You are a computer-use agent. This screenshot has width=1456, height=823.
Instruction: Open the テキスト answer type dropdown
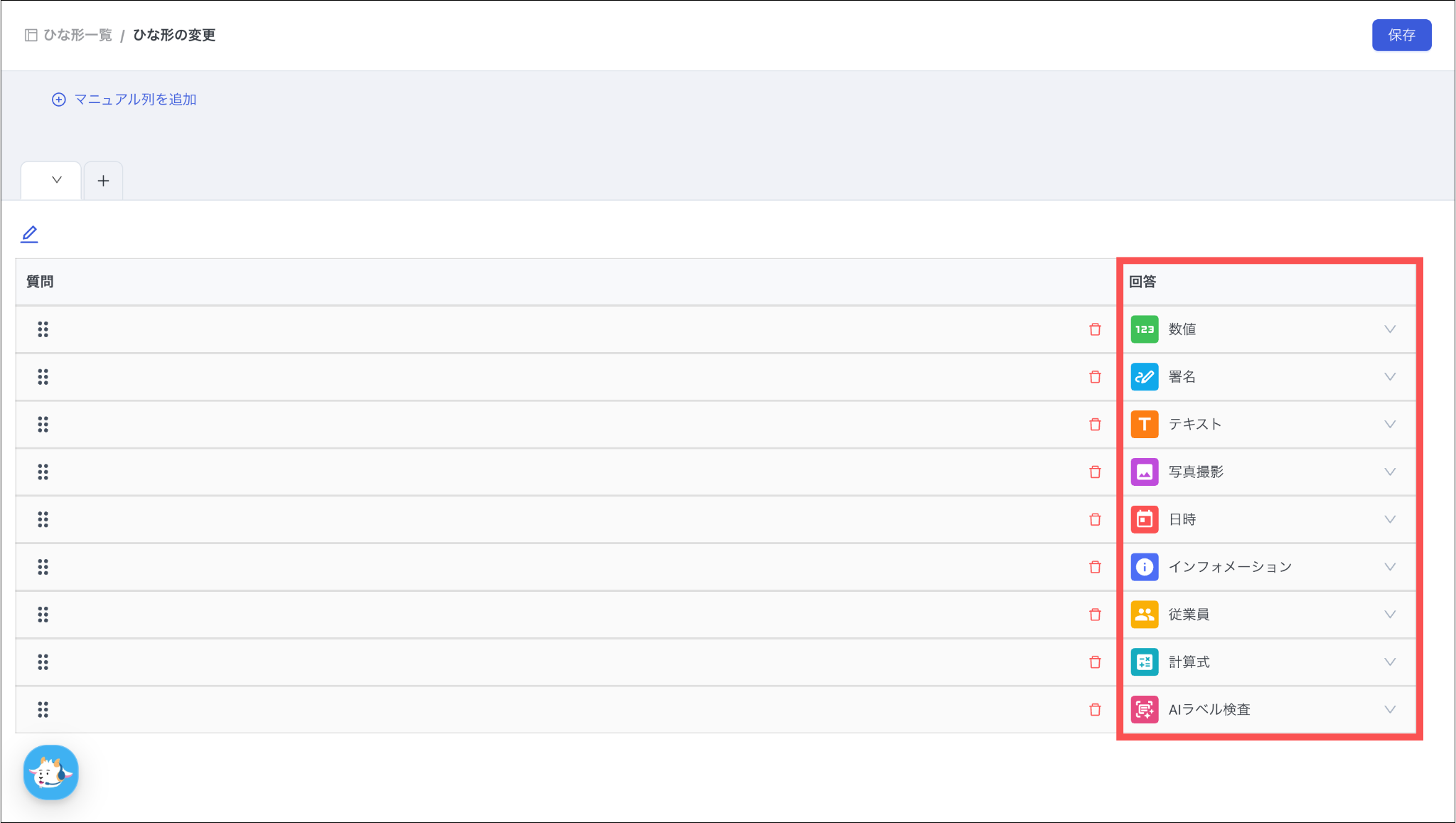click(x=1389, y=425)
